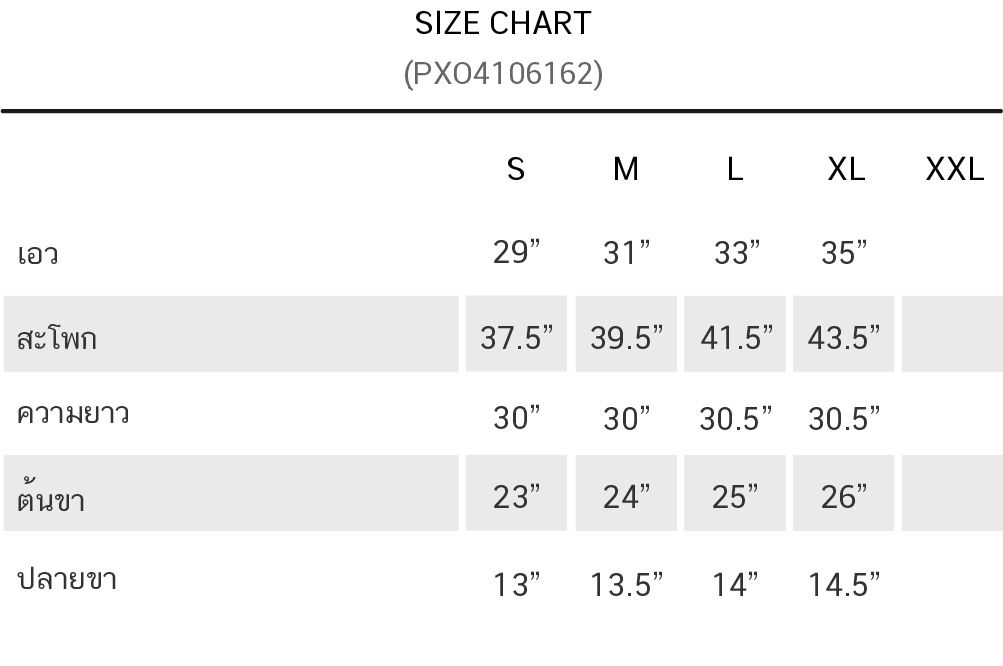Viewport: 1003px width, 666px height.
Task: Click the XL size column header
Action: (846, 170)
